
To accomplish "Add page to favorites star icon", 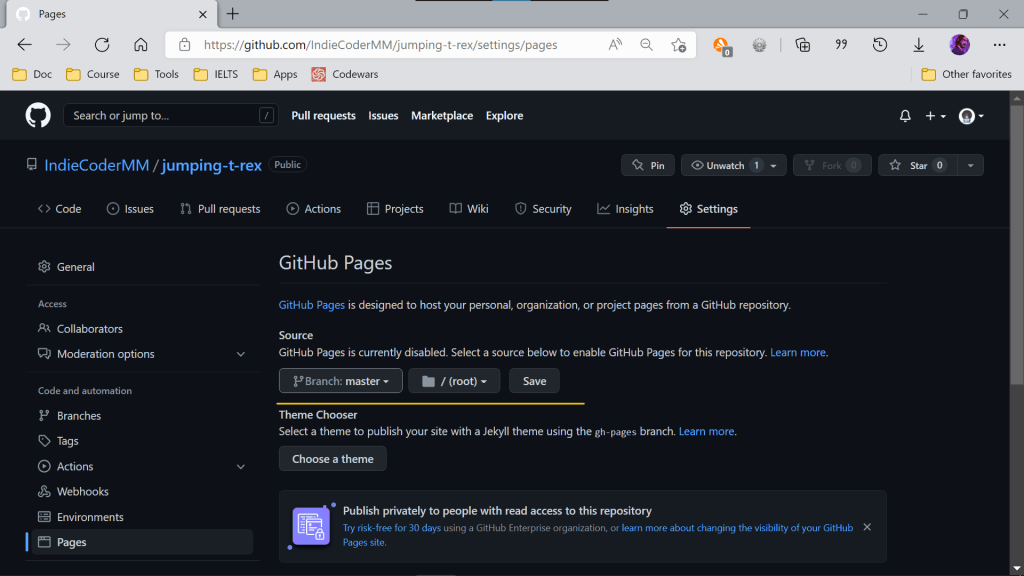I will [678, 45].
